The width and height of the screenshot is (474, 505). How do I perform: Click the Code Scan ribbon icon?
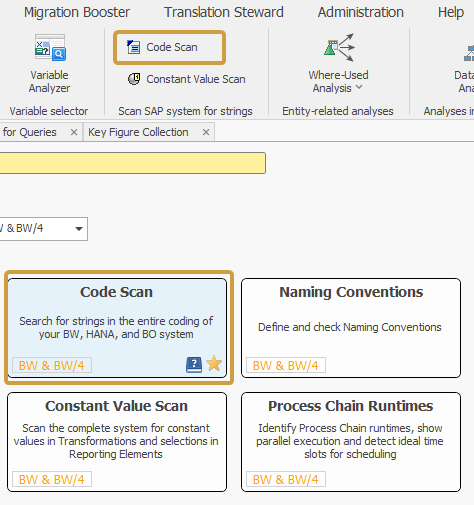tap(133, 47)
